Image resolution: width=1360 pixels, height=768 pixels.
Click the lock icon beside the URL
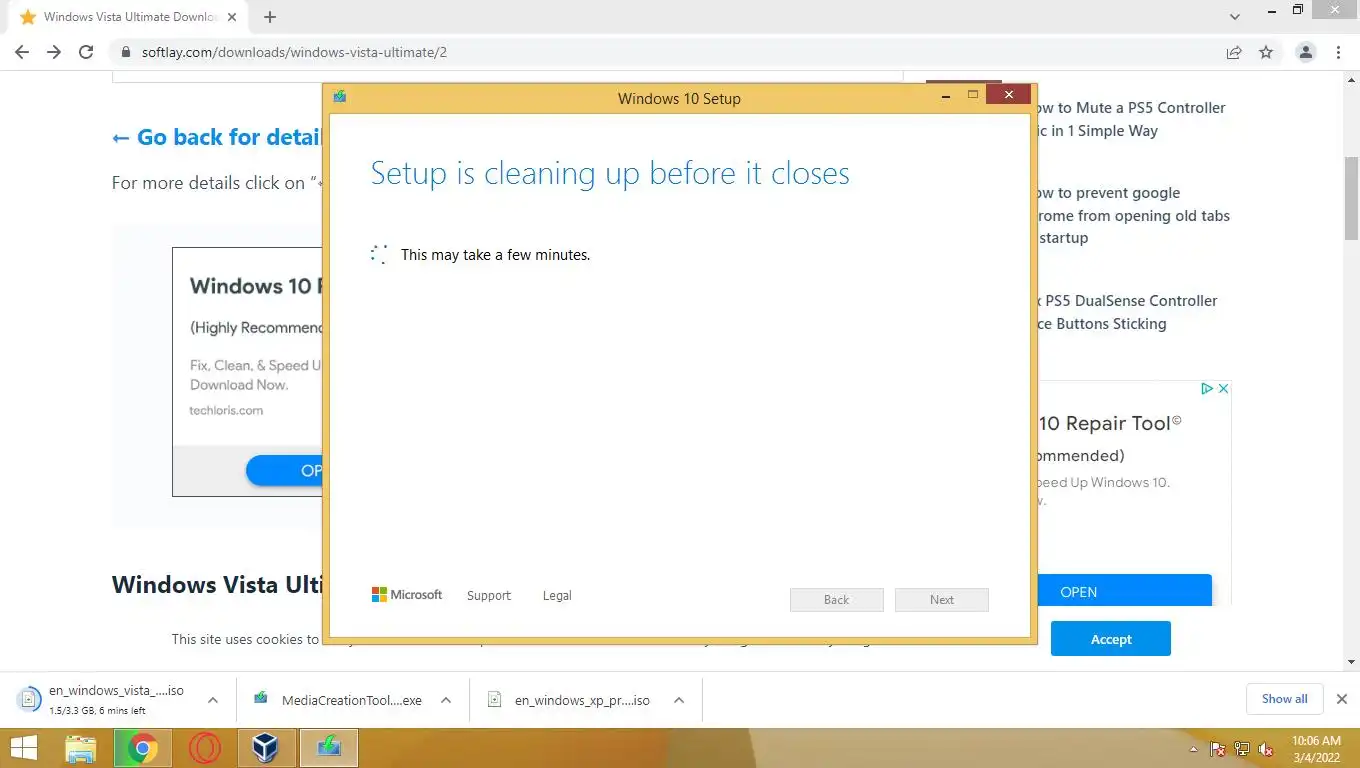click(126, 52)
